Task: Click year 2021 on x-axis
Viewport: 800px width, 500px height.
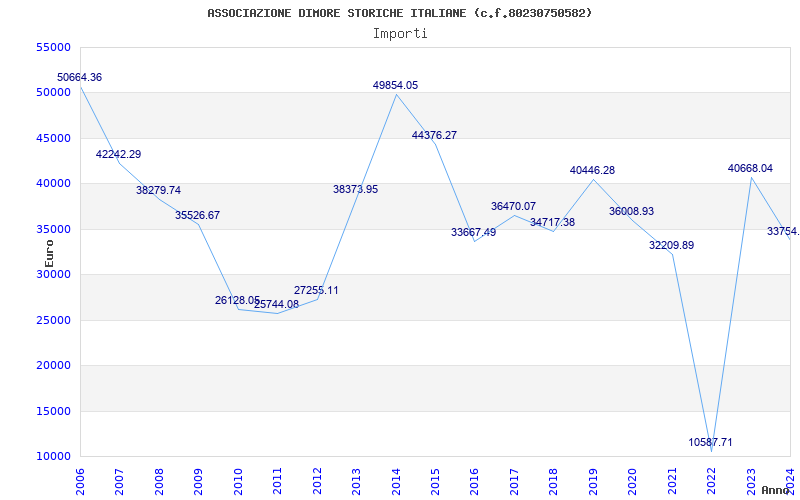Action: click(x=673, y=482)
